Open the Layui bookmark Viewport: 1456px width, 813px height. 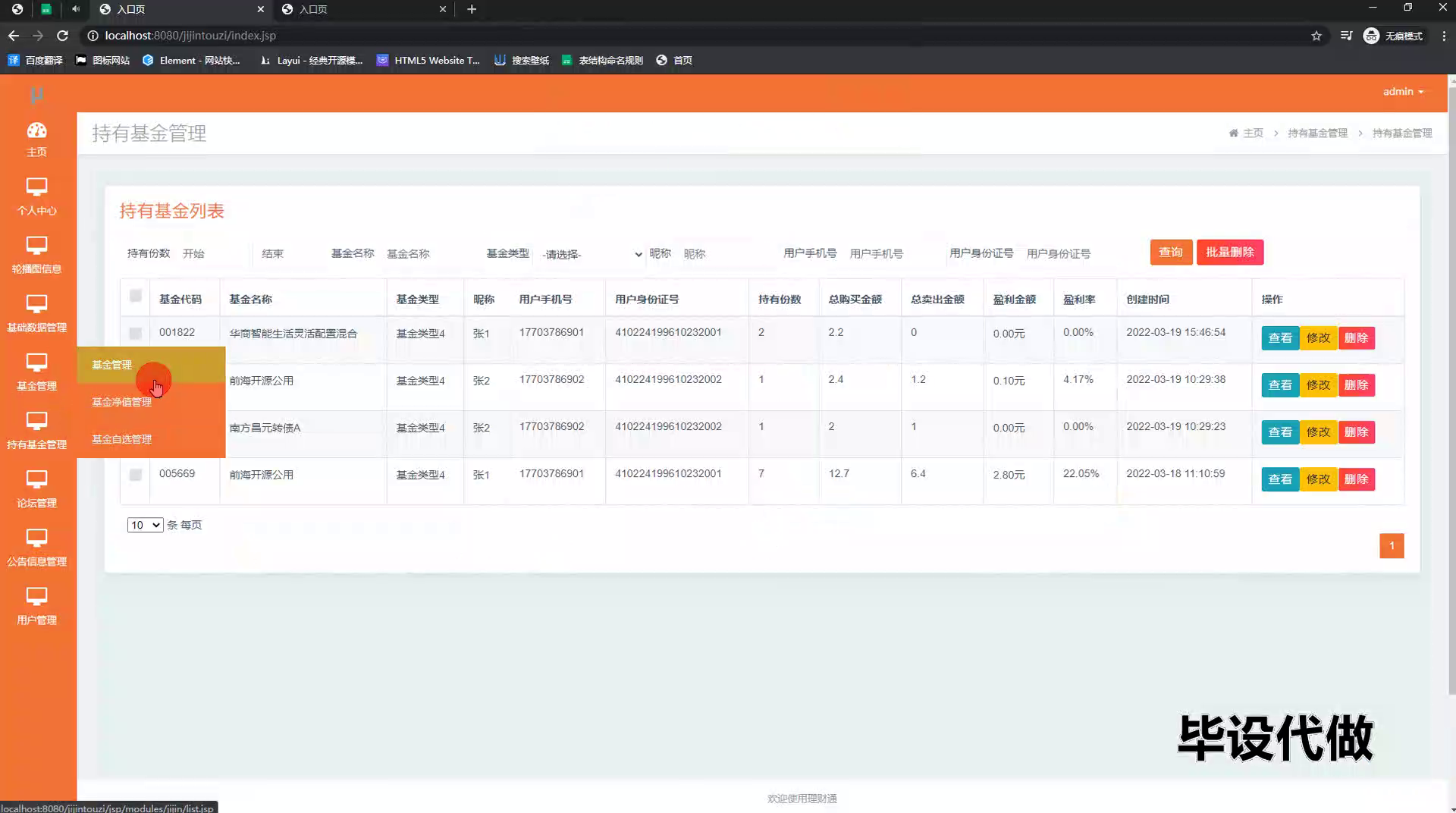click(311, 60)
